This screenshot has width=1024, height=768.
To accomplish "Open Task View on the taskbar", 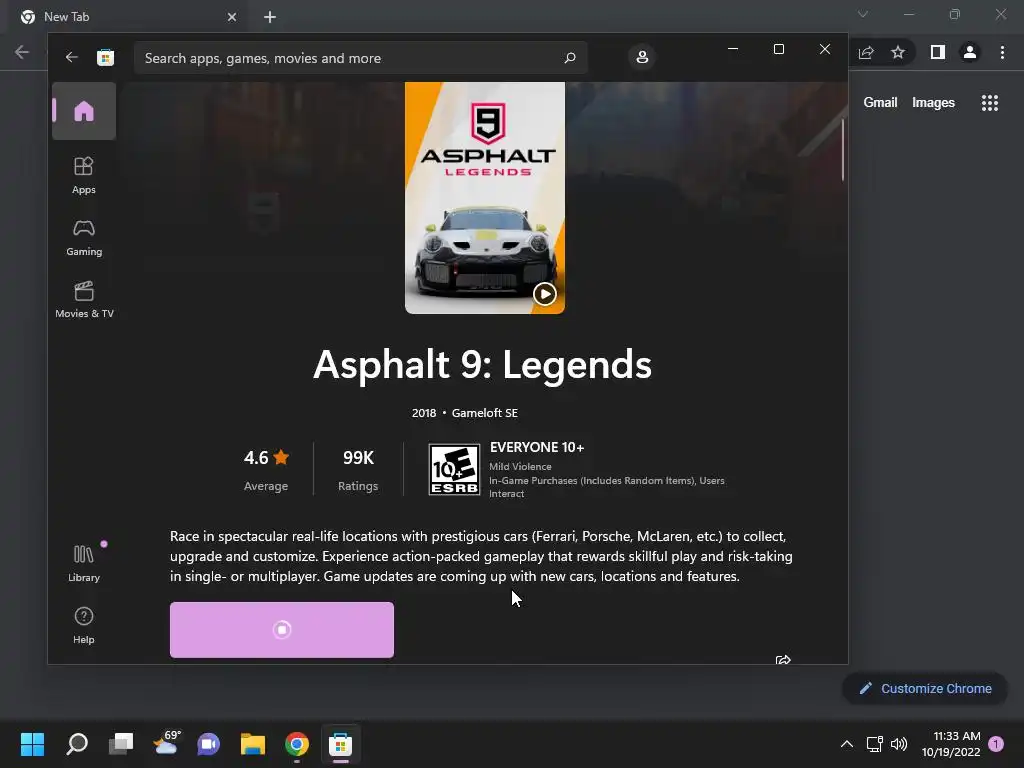I will (x=121, y=744).
